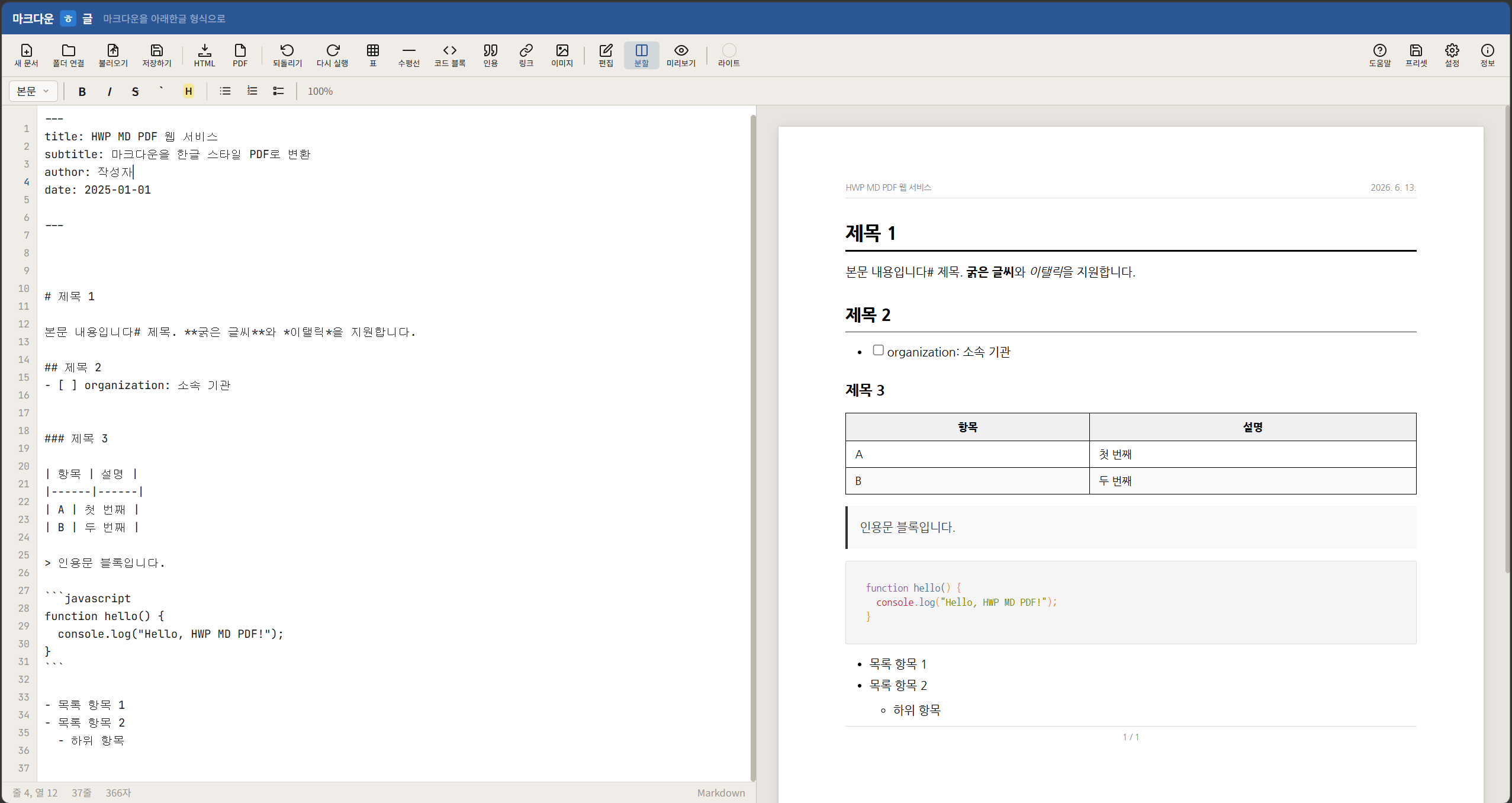Export the document as HTML
This screenshot has width=1512, height=803.
tap(205, 56)
